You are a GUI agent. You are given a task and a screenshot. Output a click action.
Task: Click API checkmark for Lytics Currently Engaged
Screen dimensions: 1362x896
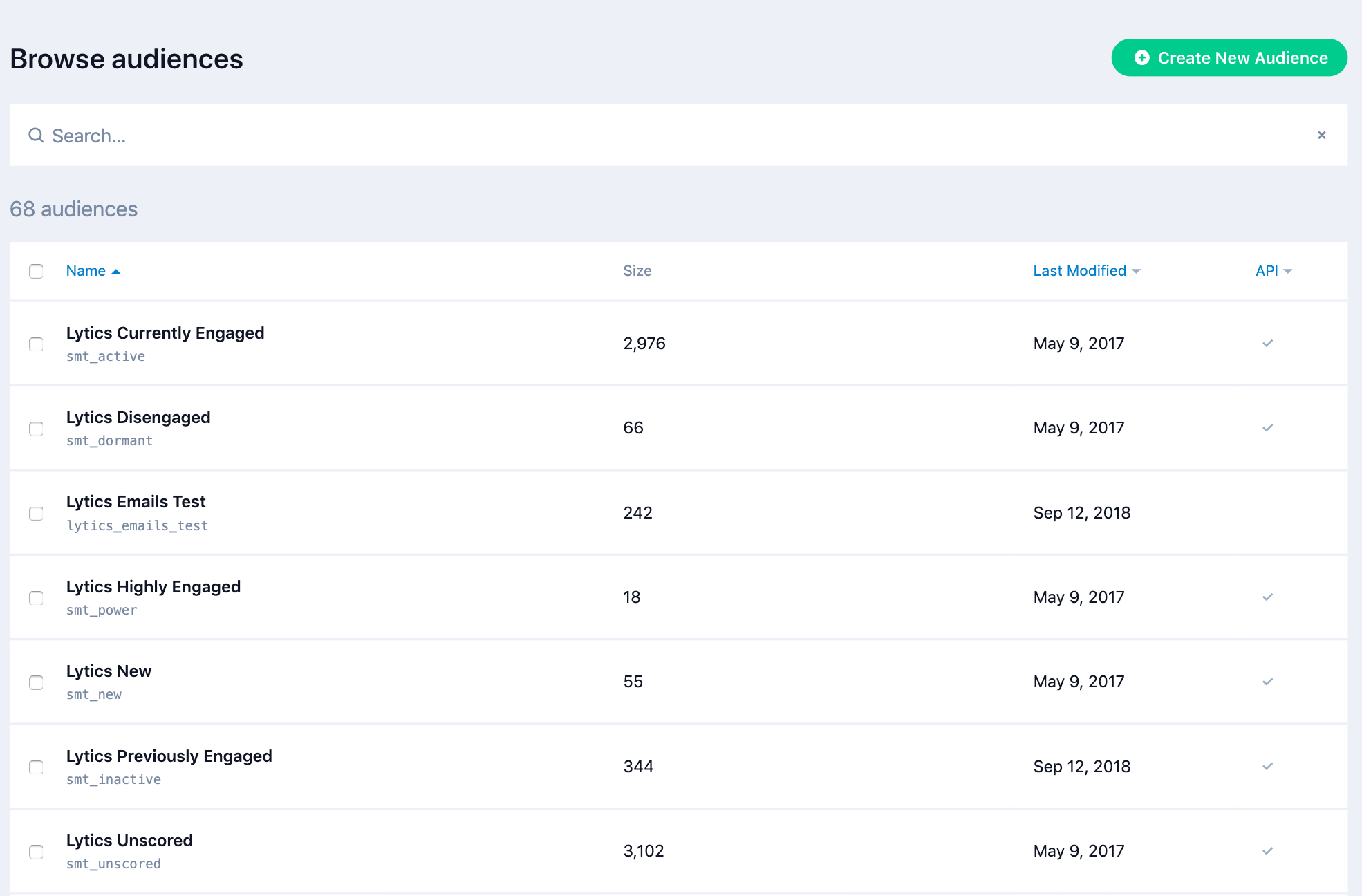[x=1267, y=344]
